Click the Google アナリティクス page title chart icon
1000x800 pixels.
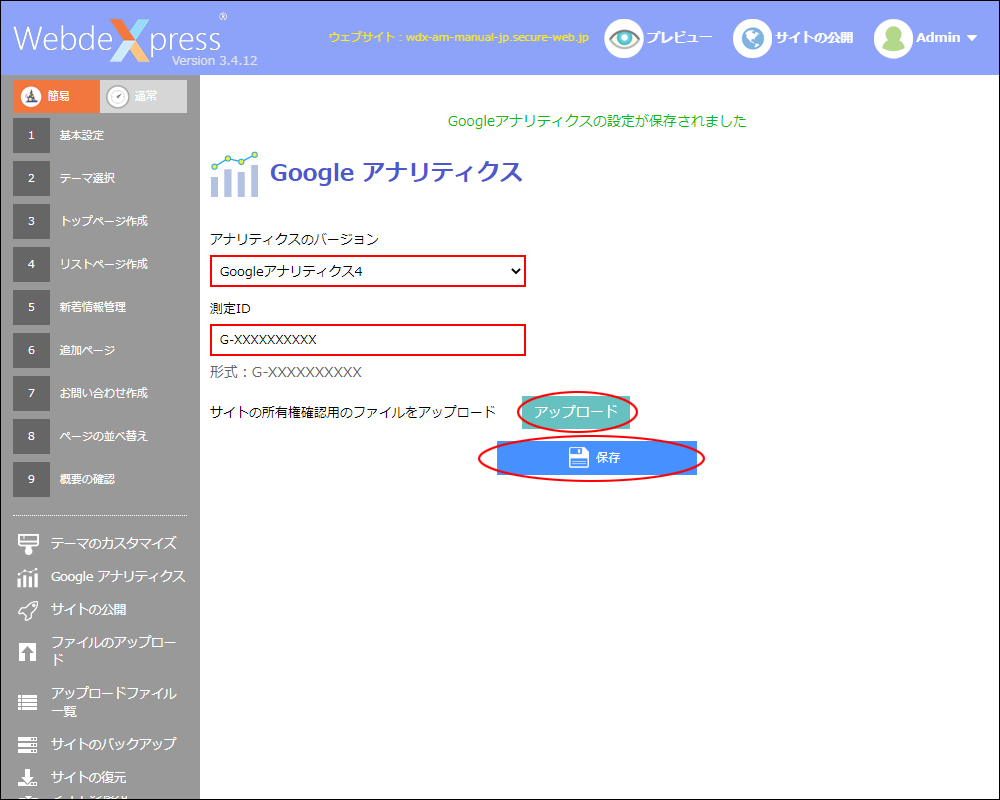[x=235, y=174]
